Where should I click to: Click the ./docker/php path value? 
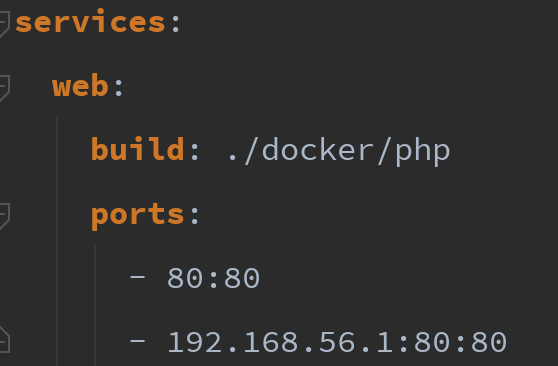pos(338,151)
